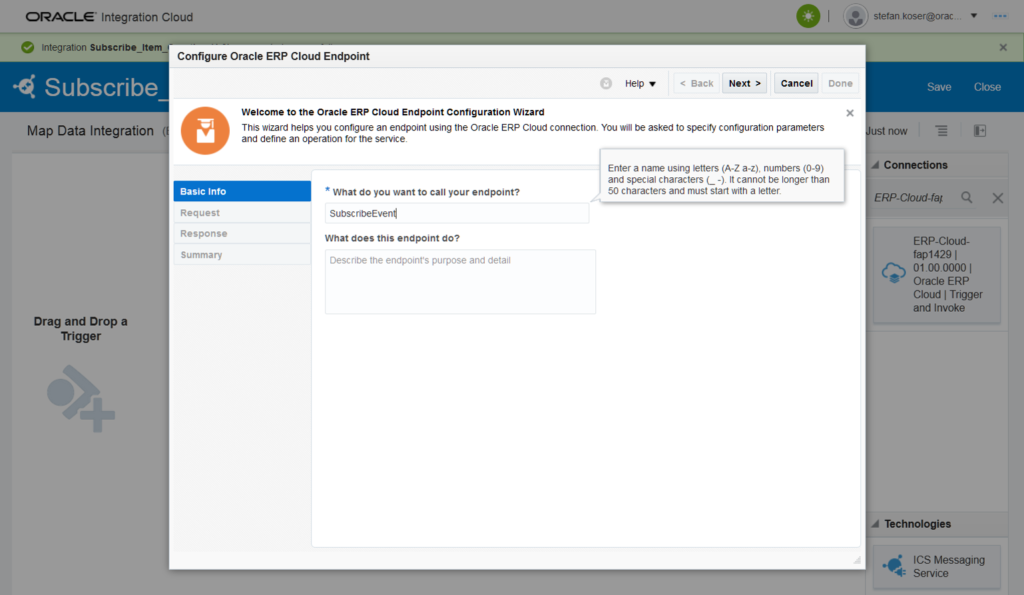Click the endpoint description text area
Screen dimensions: 1024x595
coord(460,280)
